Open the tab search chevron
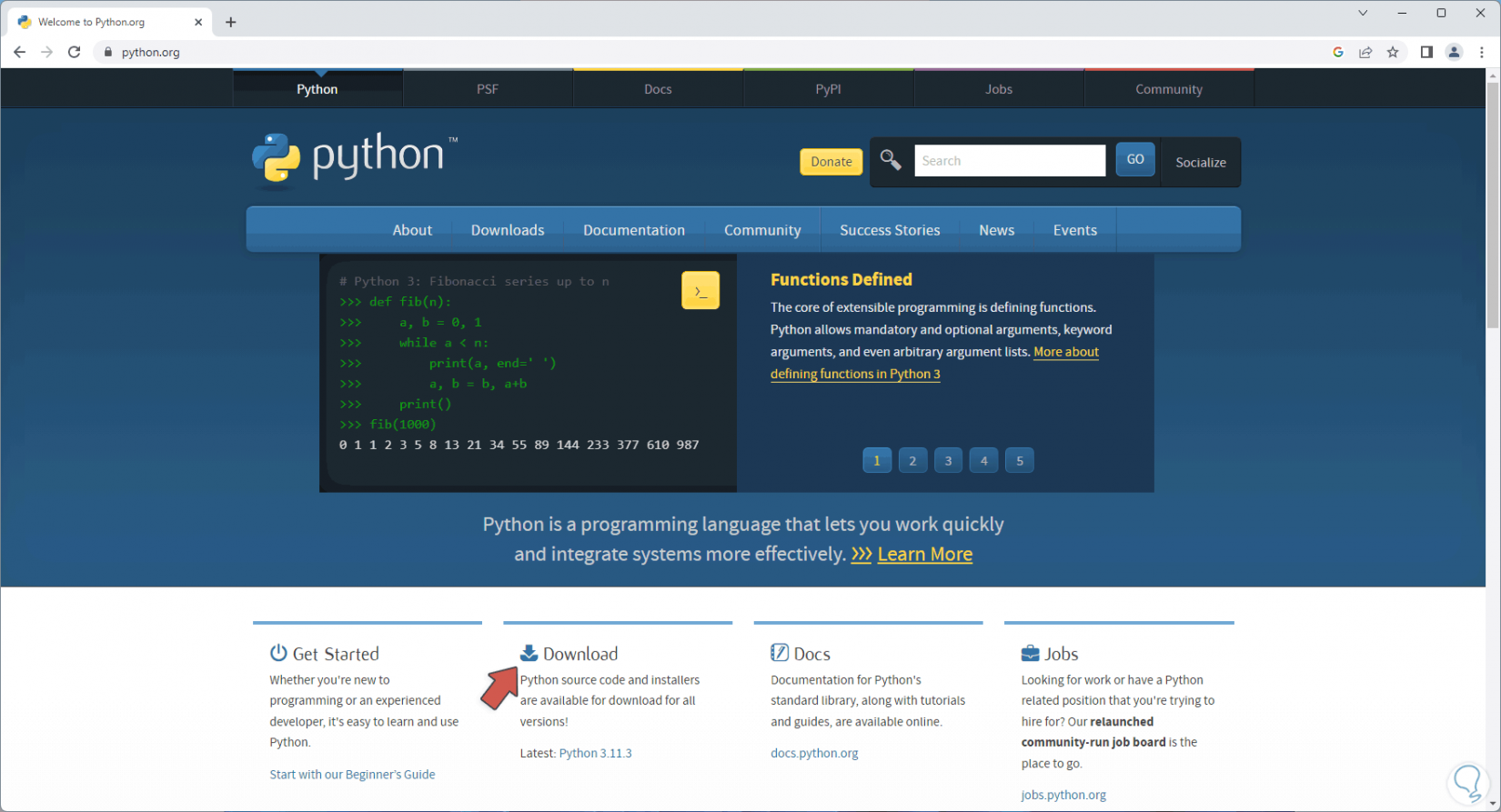1501x812 pixels. 1363,13
